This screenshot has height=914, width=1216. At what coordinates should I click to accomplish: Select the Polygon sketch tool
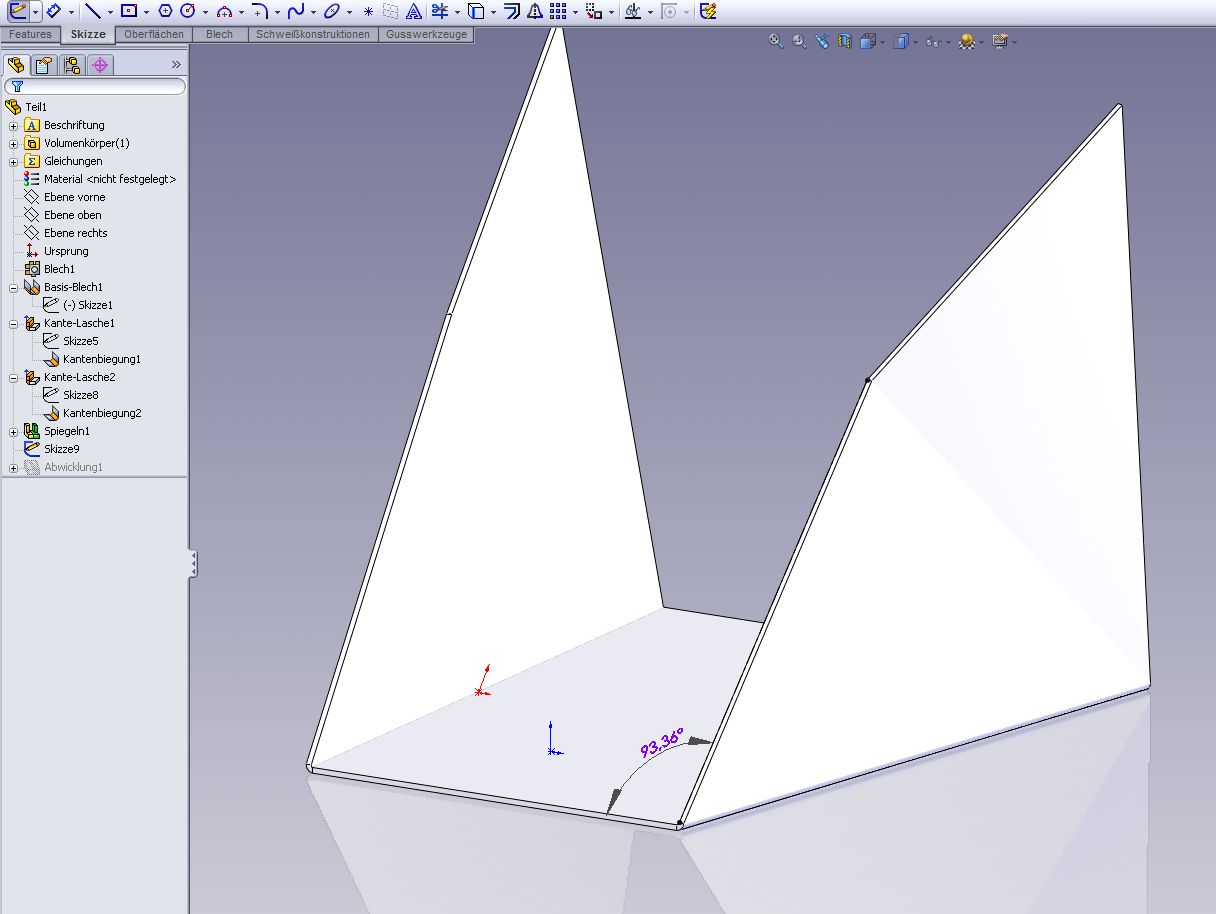coord(166,11)
